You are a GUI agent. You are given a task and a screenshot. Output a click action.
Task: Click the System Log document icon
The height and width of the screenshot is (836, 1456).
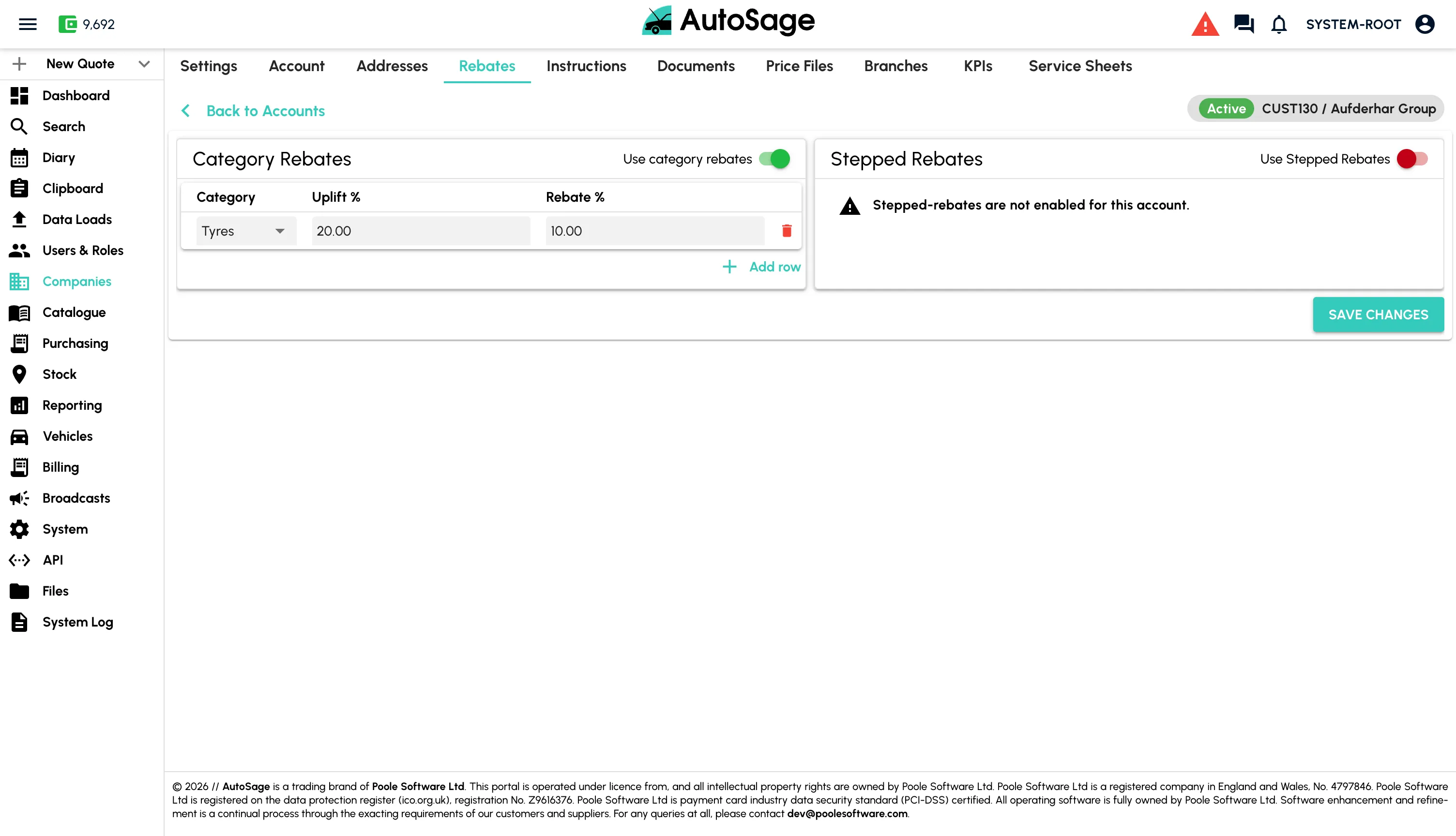19,623
